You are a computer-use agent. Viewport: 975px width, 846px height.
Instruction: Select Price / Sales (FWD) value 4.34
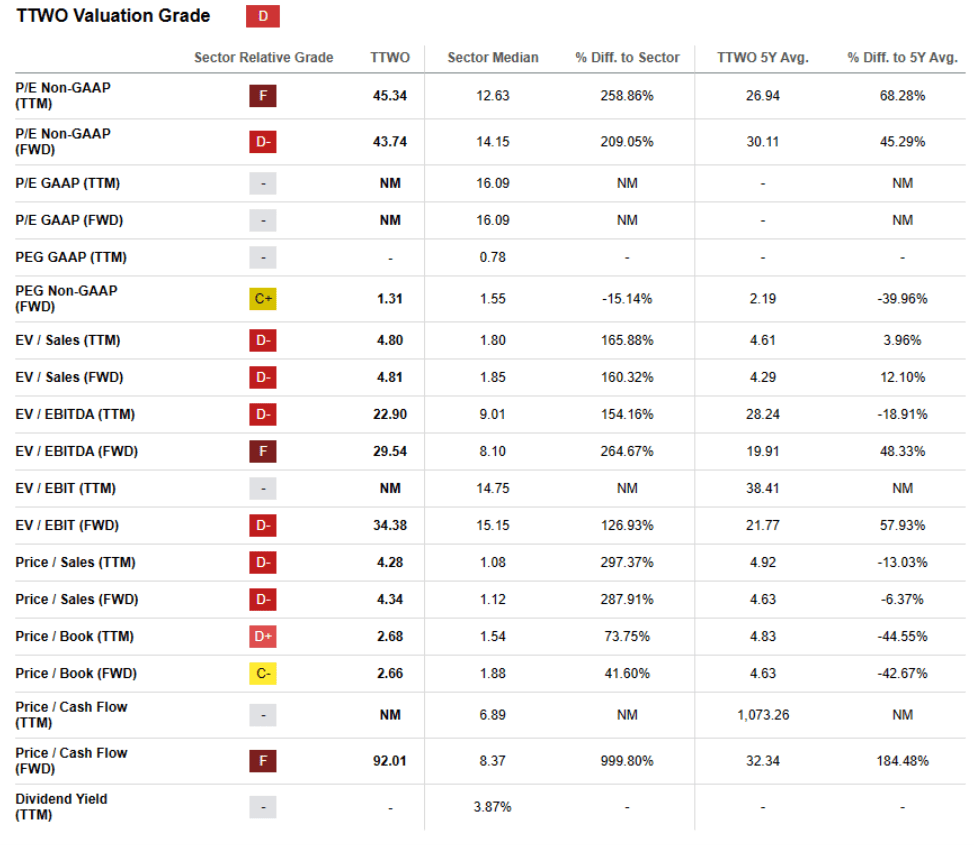pyautogui.click(x=390, y=599)
